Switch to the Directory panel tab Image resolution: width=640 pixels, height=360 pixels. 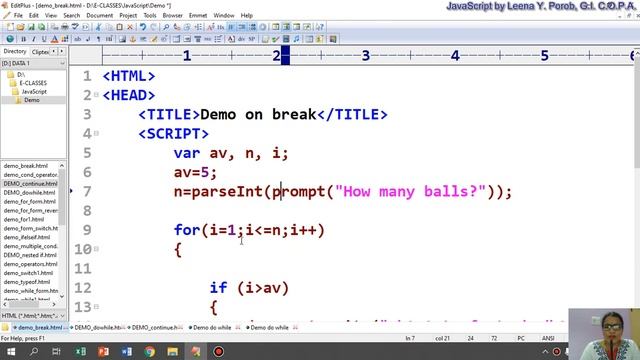tap(15, 51)
